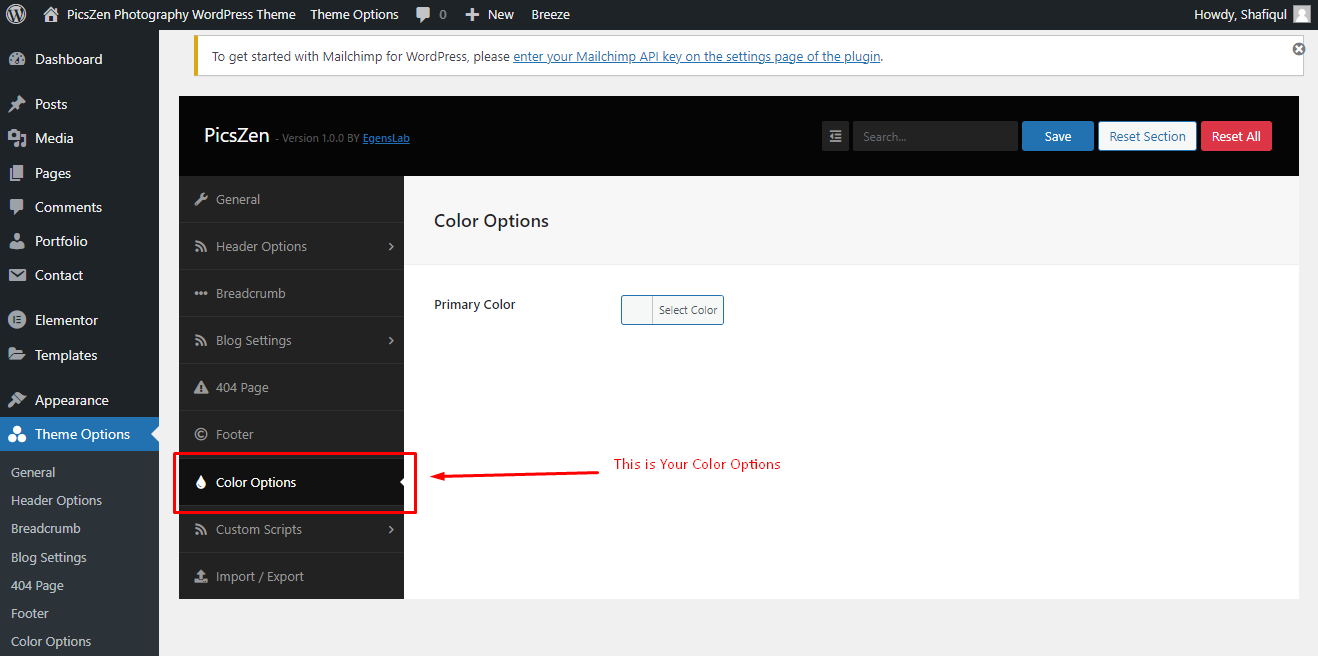The width and height of the screenshot is (1318, 656).
Task: Click the Breadcrumb ellipsis icon
Action: (x=201, y=293)
